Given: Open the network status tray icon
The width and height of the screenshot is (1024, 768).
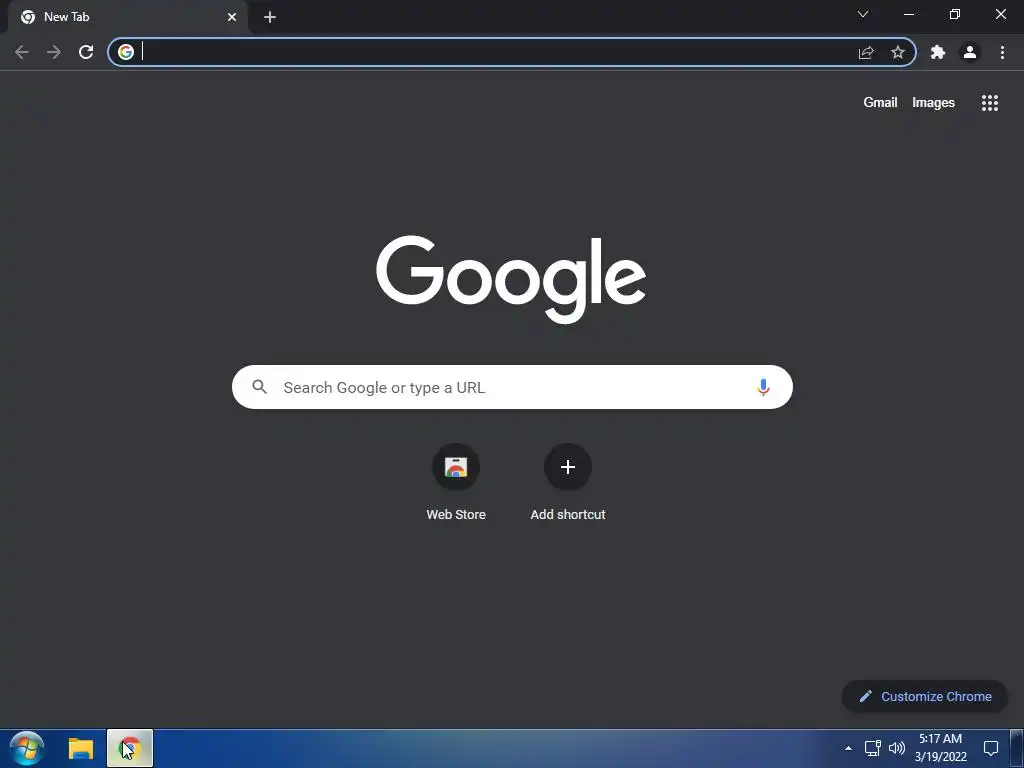Looking at the screenshot, I should pyautogui.click(x=872, y=748).
